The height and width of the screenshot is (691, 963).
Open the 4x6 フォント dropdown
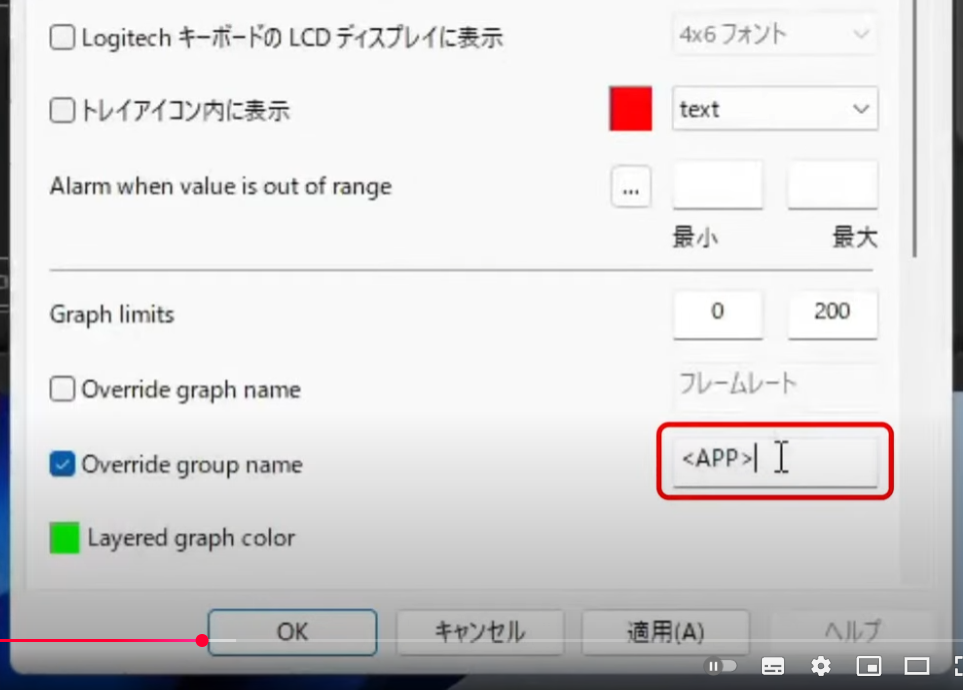[x=775, y=34]
